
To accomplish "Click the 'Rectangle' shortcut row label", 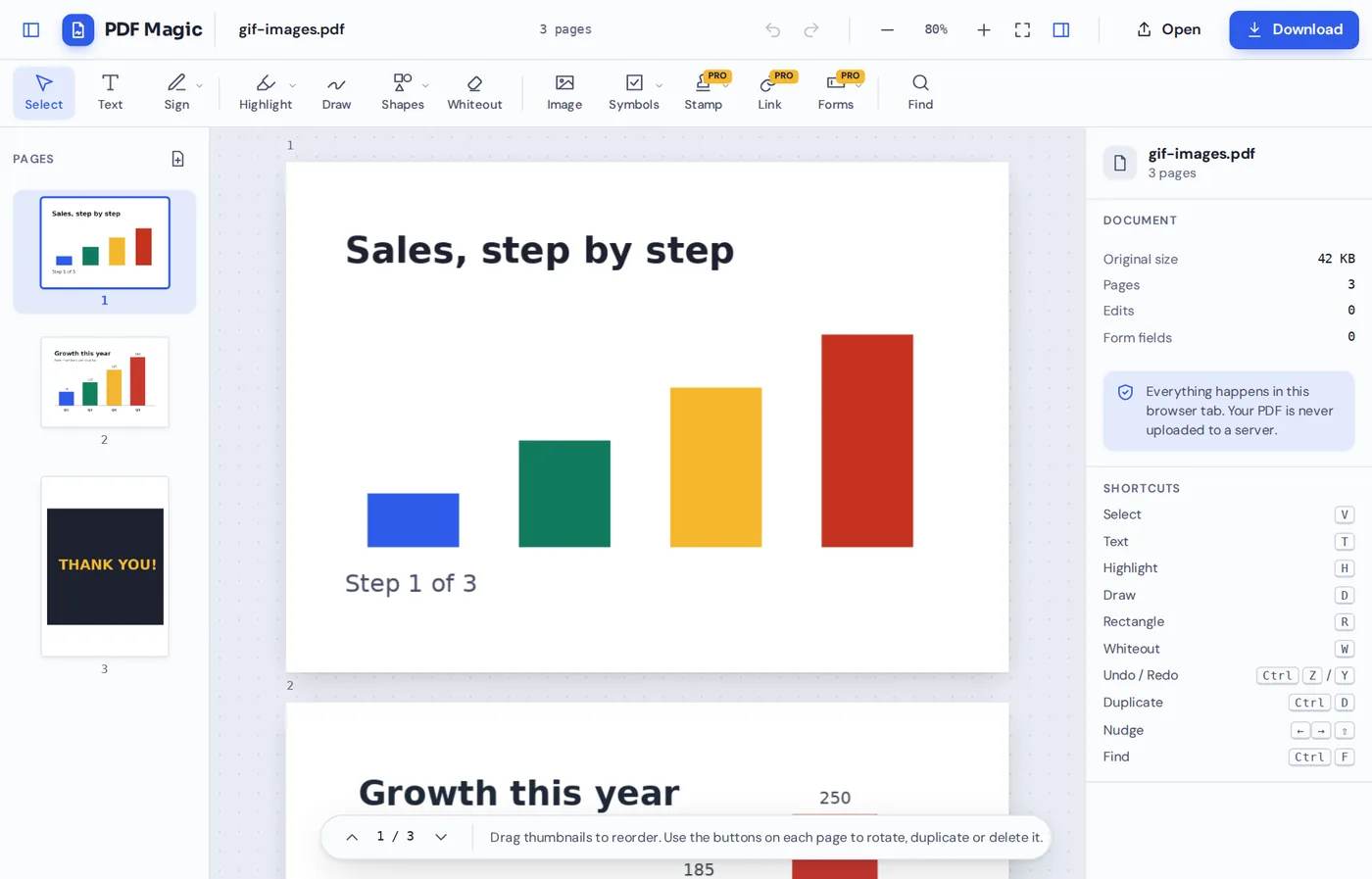I will [x=1134, y=621].
